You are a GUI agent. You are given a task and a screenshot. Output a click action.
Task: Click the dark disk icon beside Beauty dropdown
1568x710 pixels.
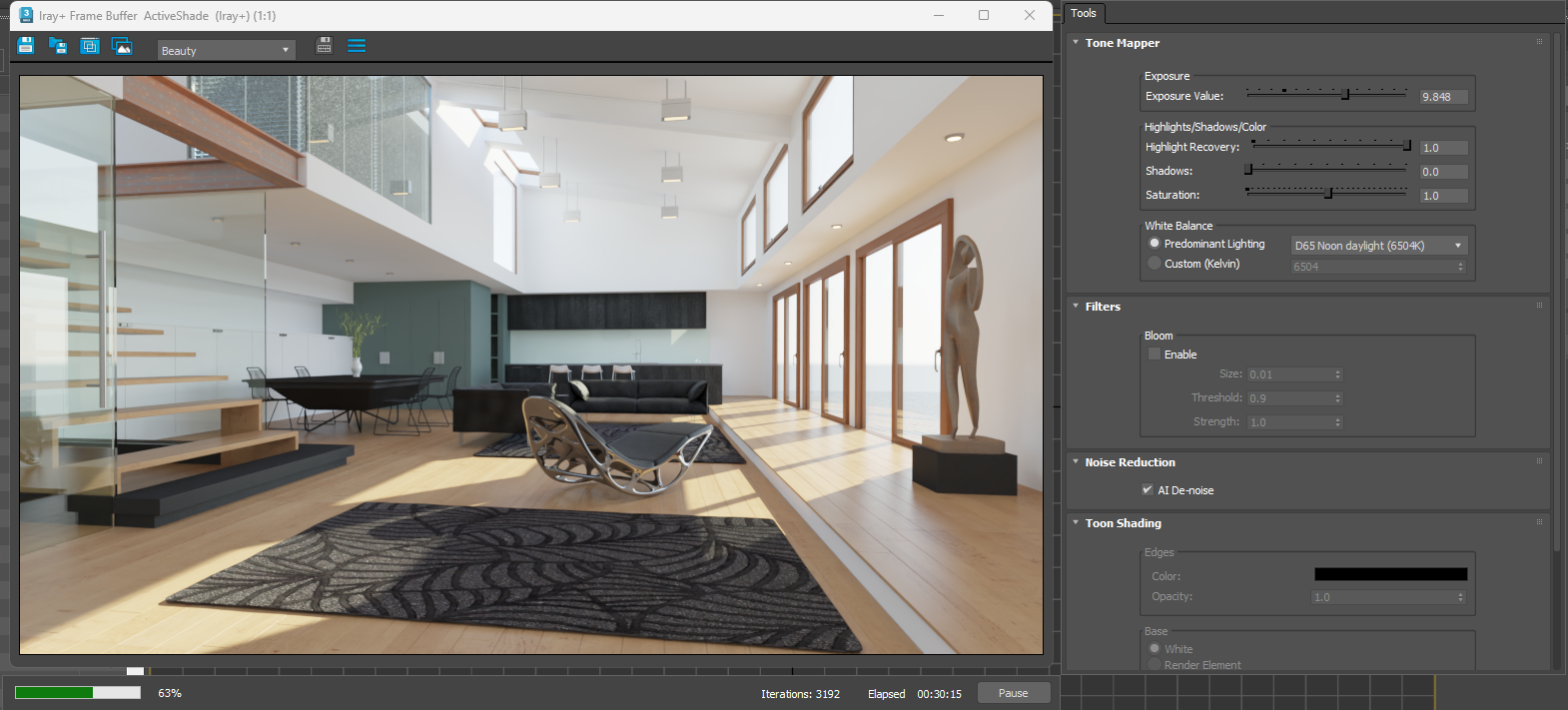324,45
